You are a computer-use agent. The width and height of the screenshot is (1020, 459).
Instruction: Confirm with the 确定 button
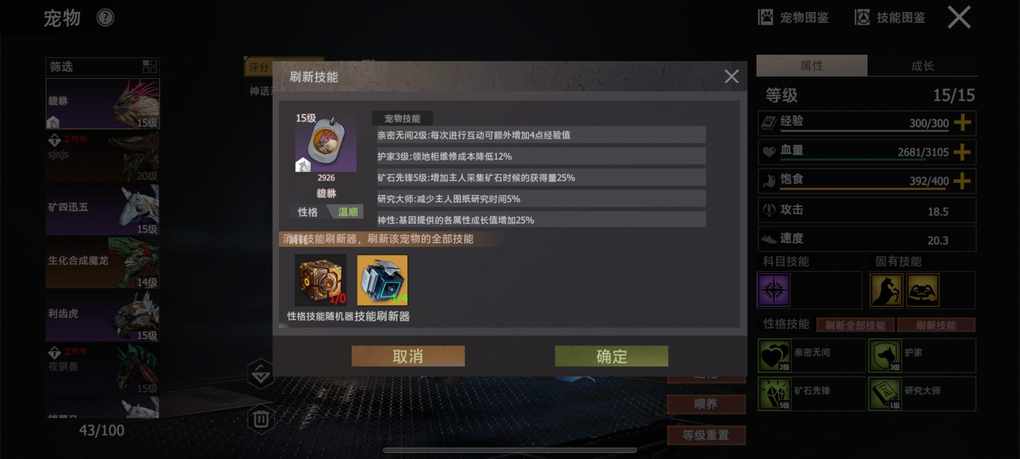tap(611, 356)
